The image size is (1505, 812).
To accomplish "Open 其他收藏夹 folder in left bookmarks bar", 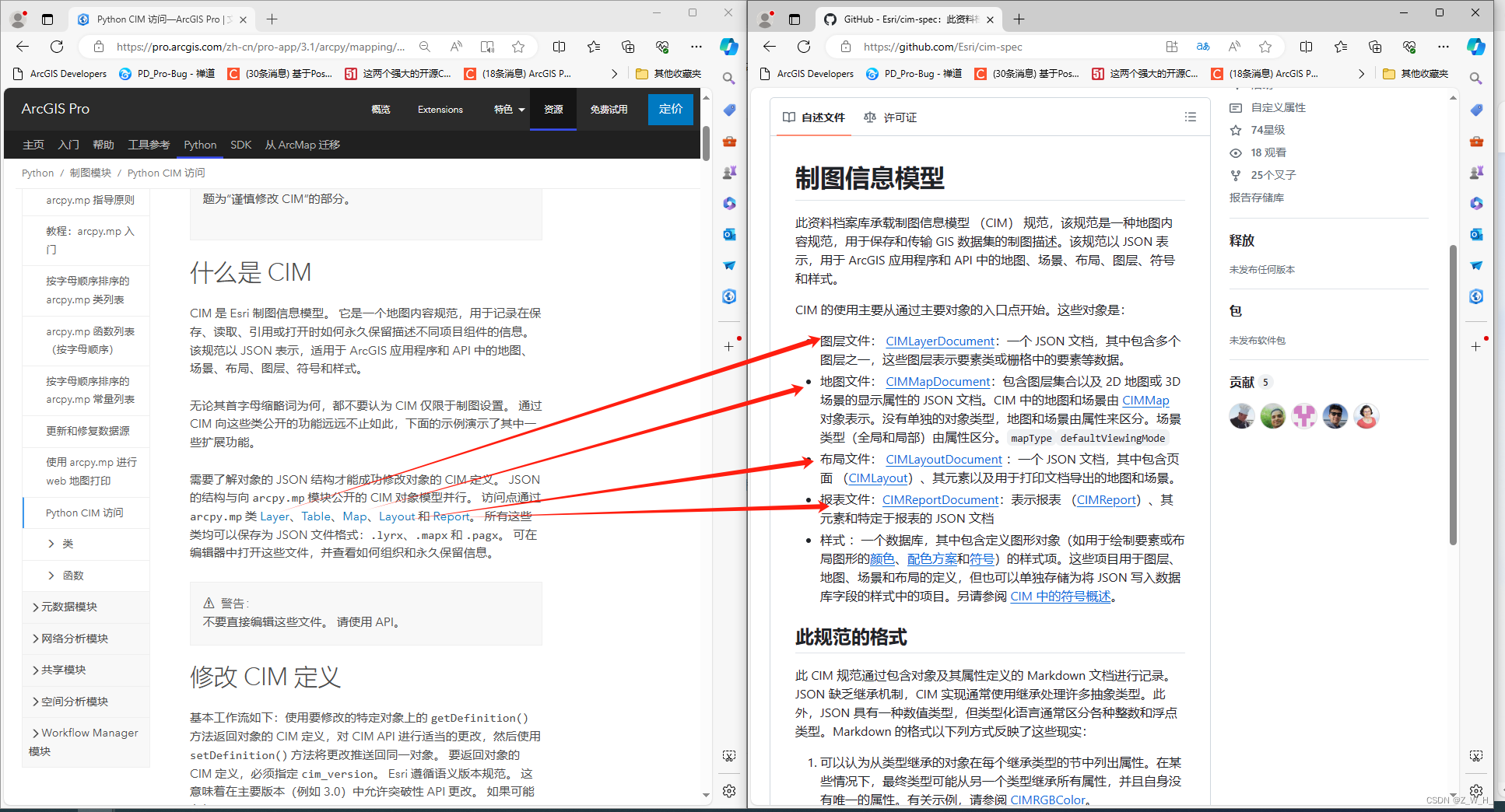I will click(668, 74).
